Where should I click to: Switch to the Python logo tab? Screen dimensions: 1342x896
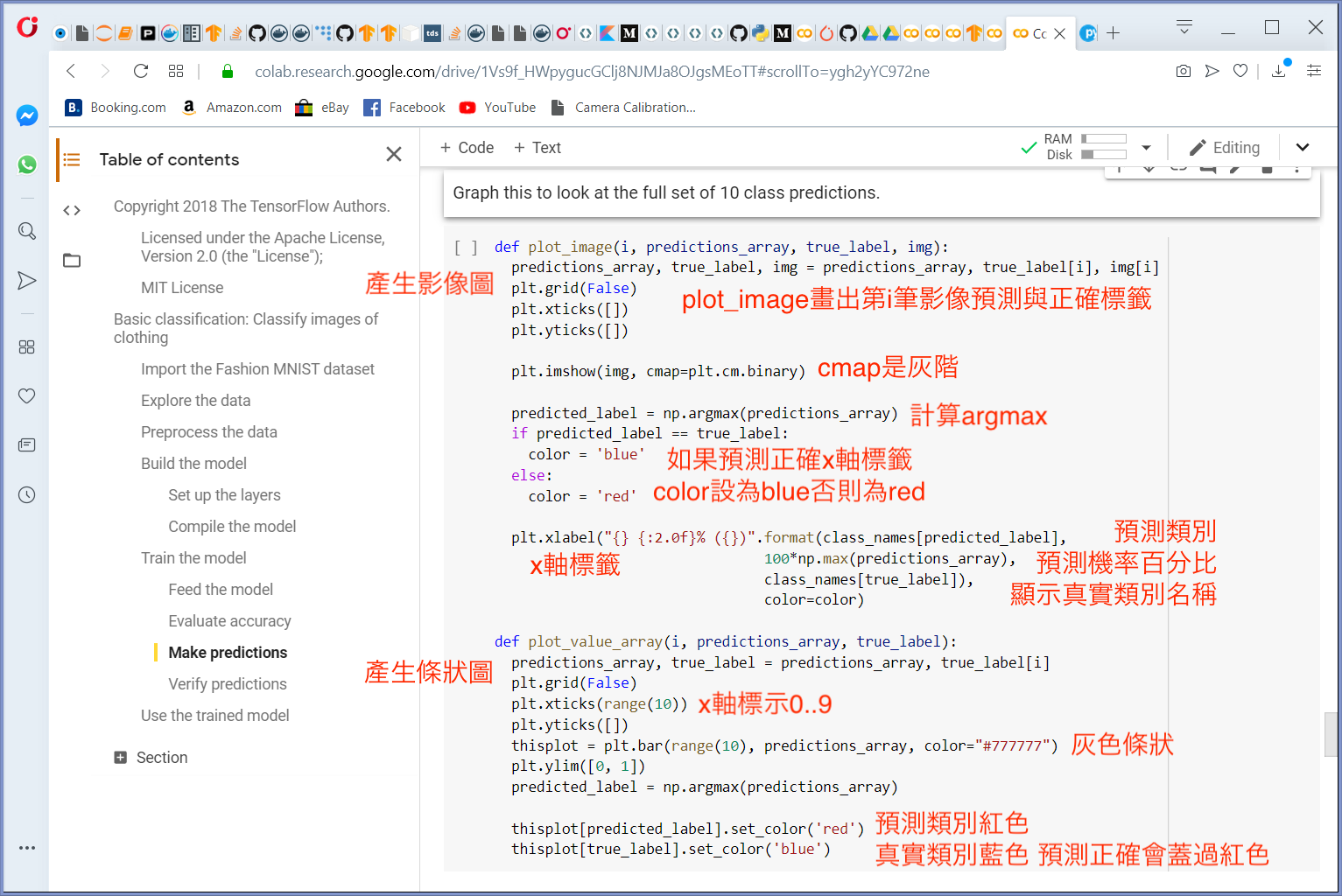point(761,33)
